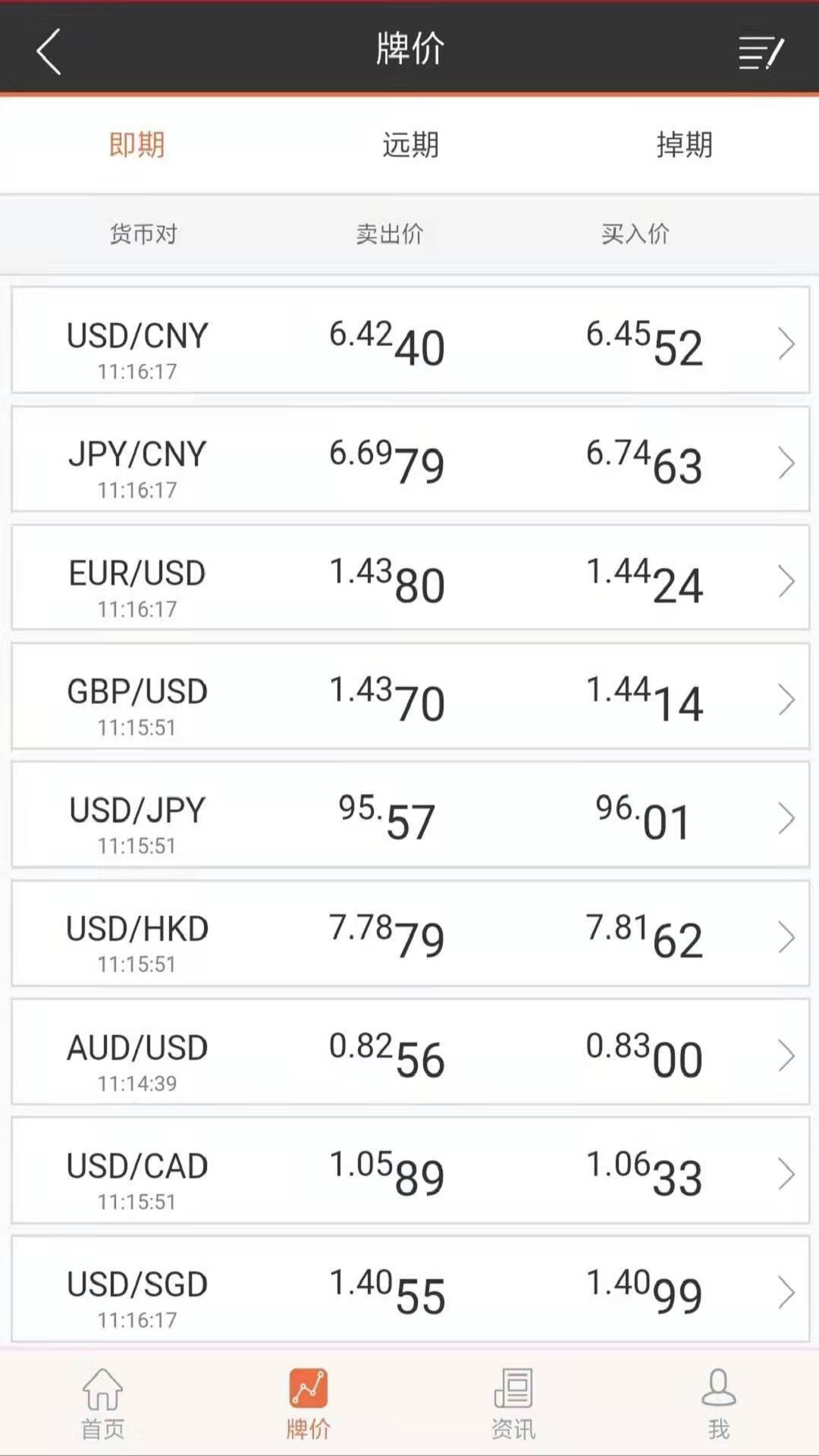Screen dimensions: 819x1456
Task: Open EUR/USD details chevron
Action: 786,582
